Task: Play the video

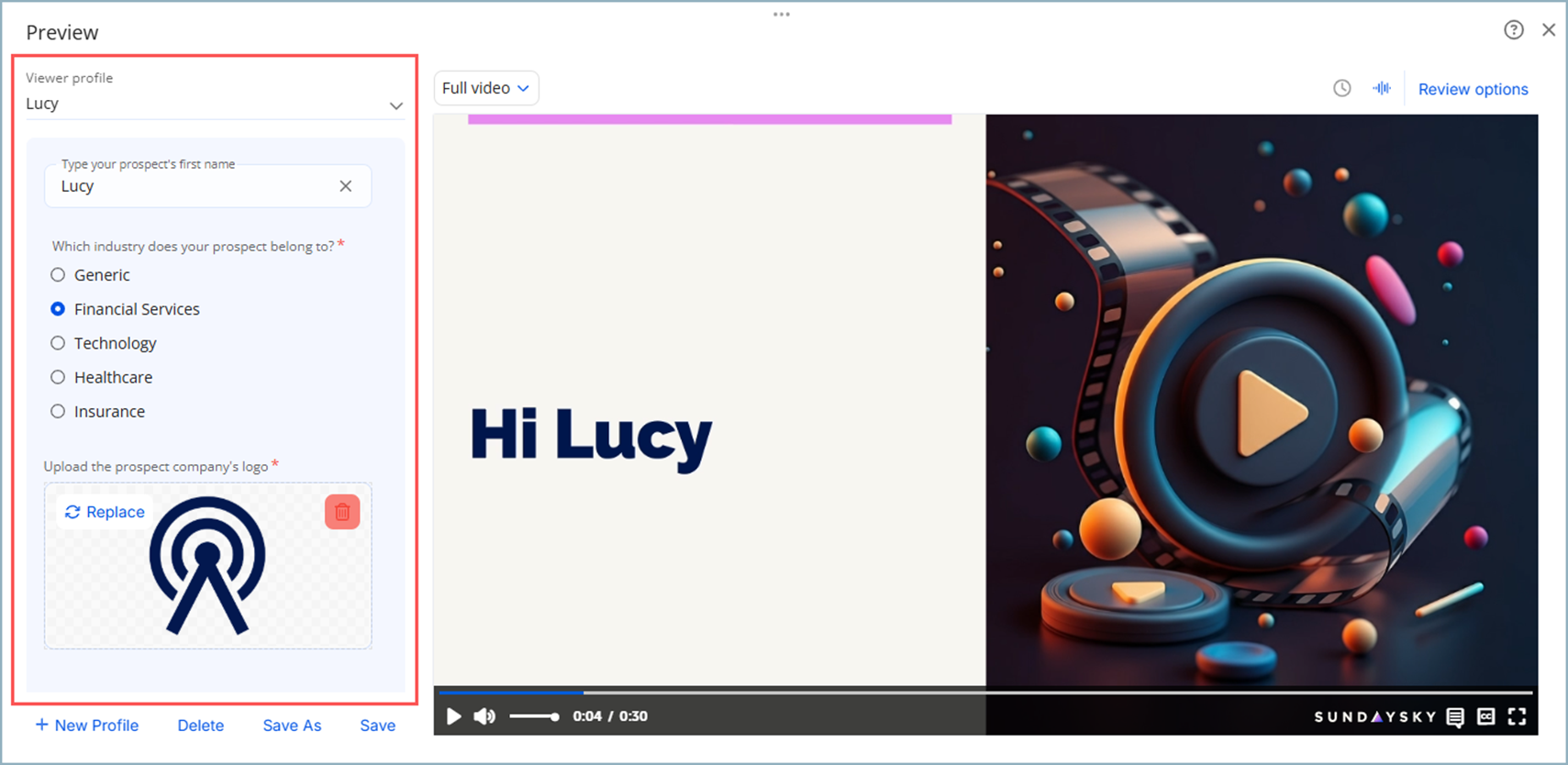Action: (453, 716)
